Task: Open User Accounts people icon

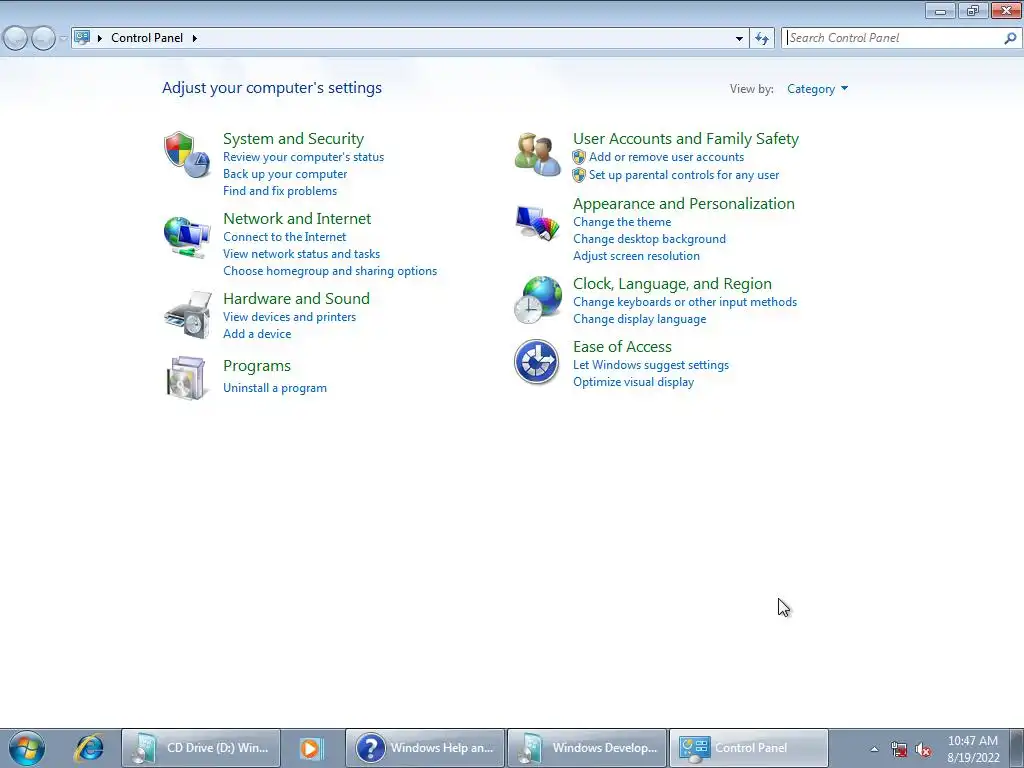Action: click(x=537, y=154)
